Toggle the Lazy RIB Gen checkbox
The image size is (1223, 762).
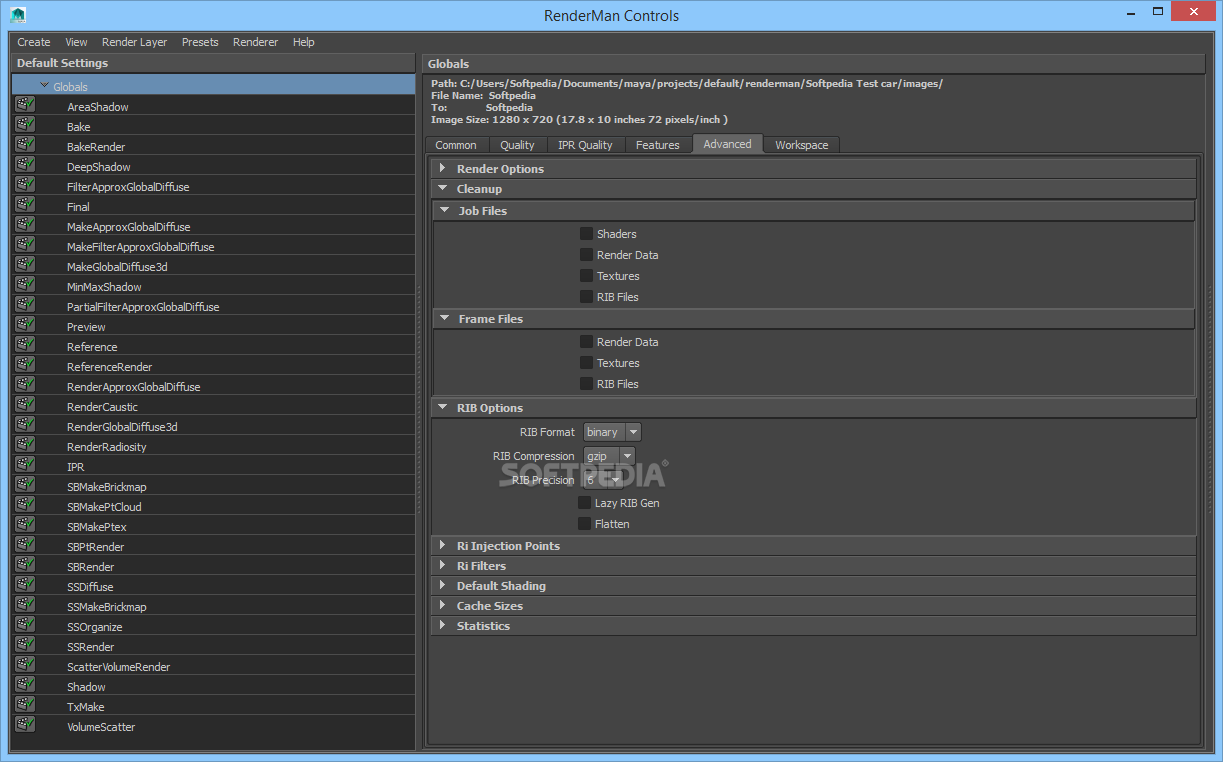[585, 502]
